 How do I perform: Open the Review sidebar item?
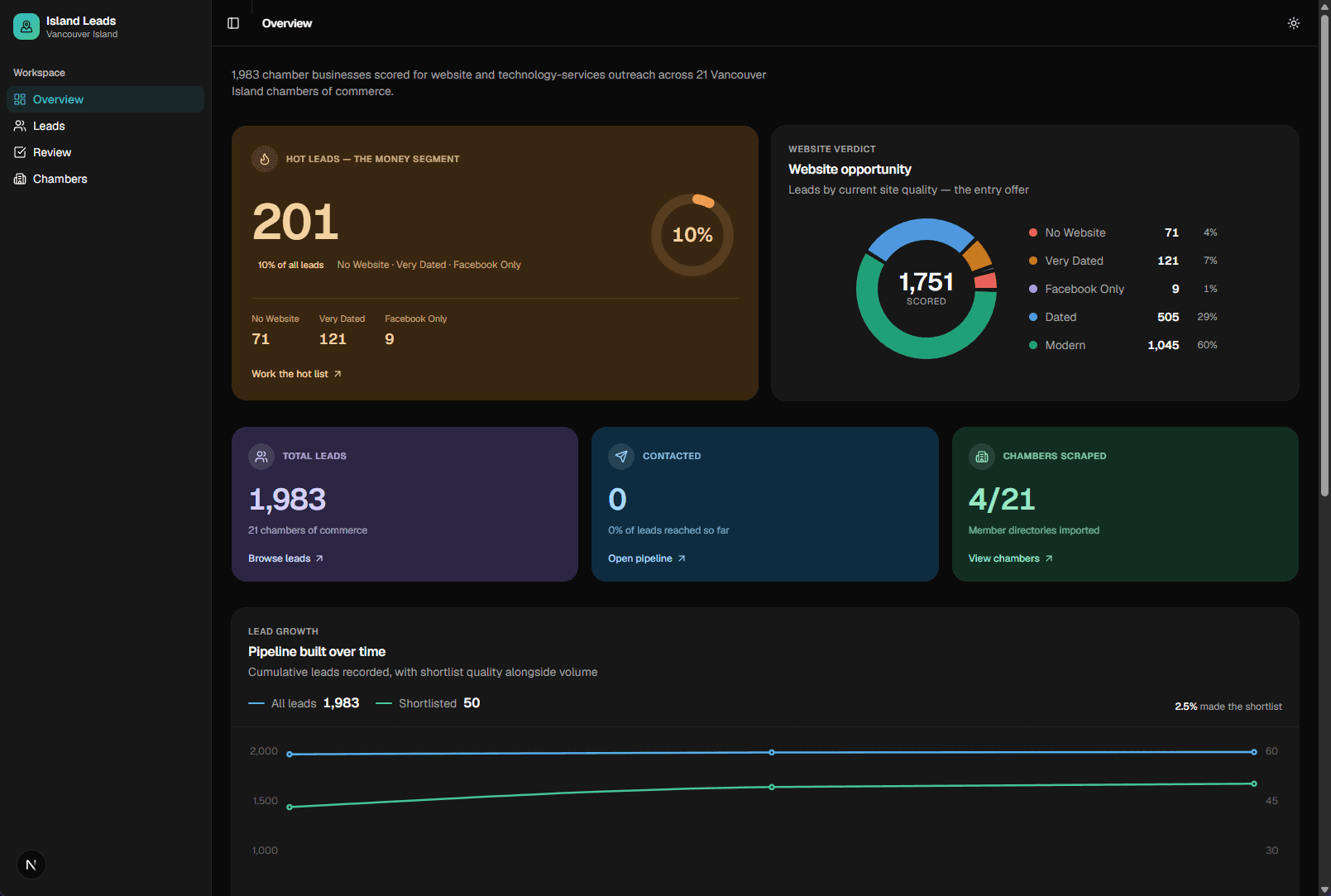pos(105,152)
